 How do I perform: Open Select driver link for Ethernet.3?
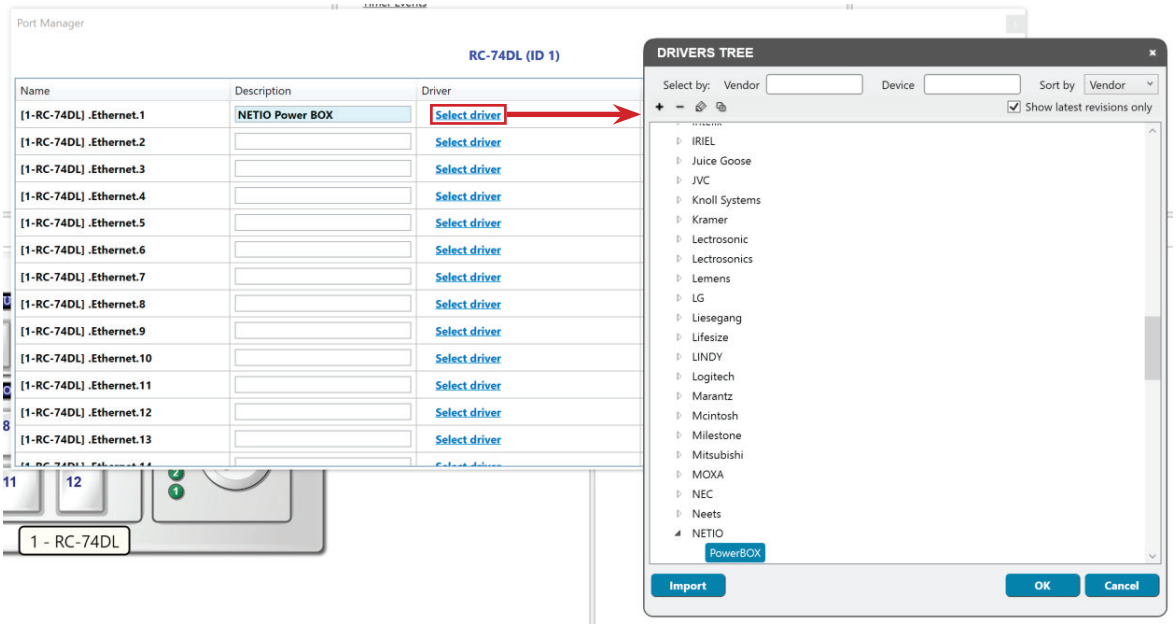[x=468, y=169]
